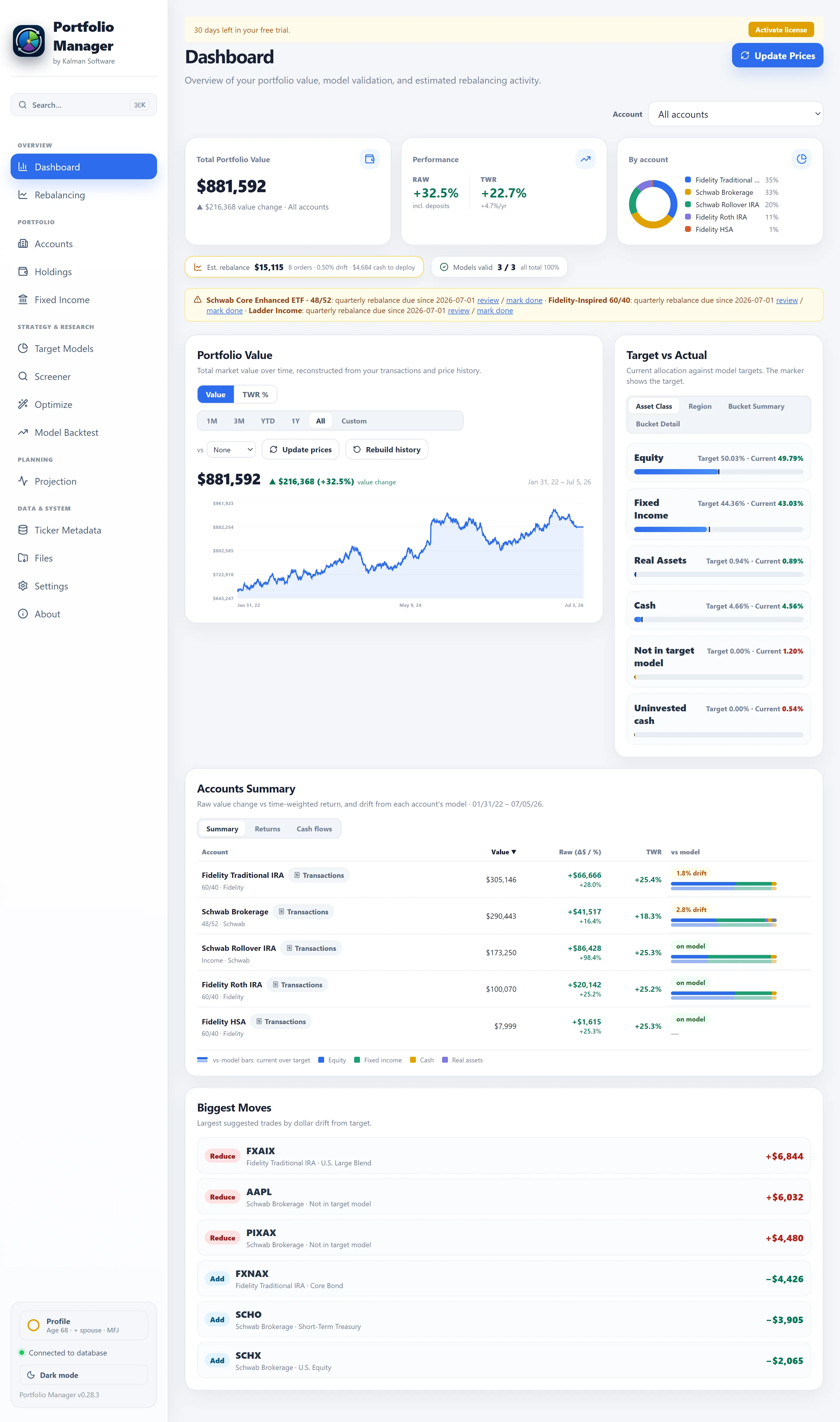Image resolution: width=840 pixels, height=1422 pixels.
Task: Open Dashboard from sidebar
Action: click(x=84, y=167)
